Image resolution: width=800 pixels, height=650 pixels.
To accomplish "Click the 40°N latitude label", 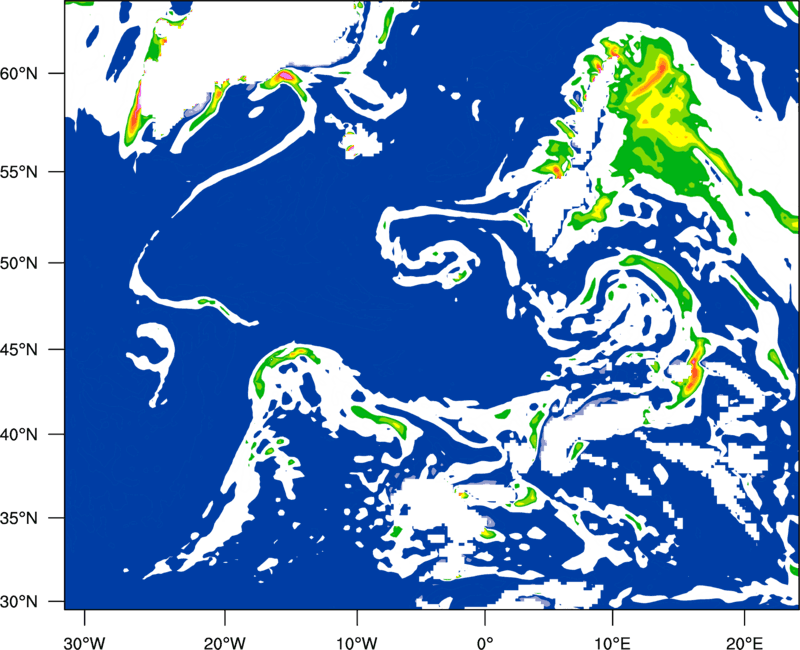I will (x=19, y=434).
